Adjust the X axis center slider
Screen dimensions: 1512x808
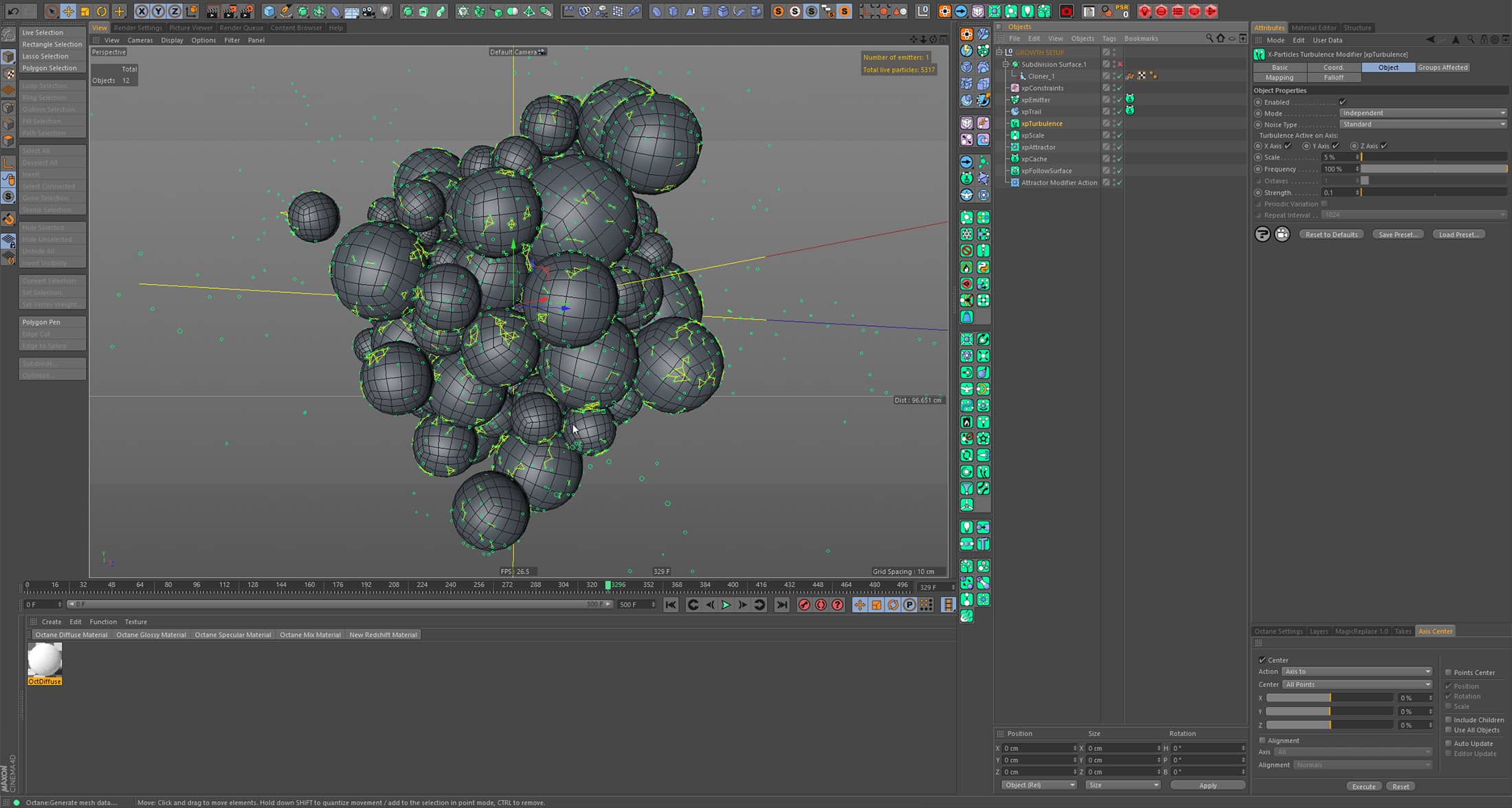click(1329, 698)
